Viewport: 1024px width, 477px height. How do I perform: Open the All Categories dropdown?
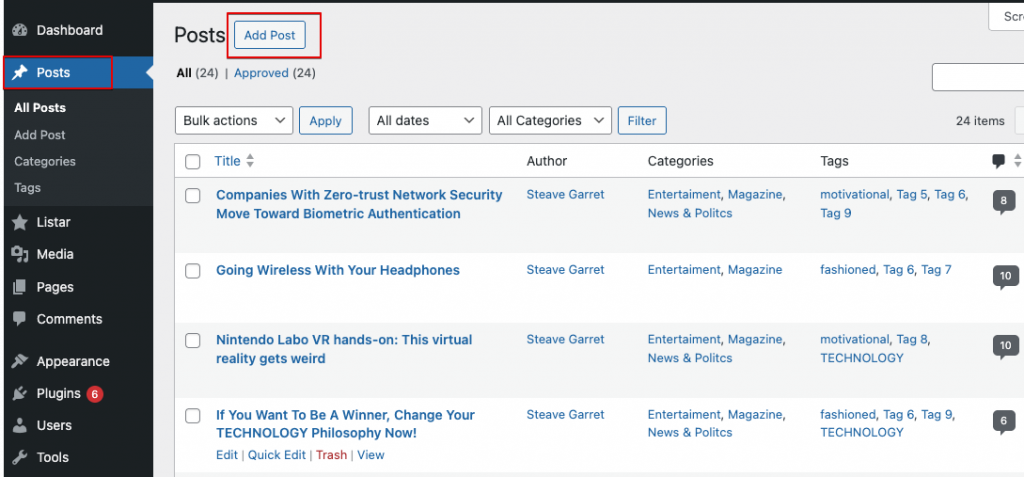point(550,121)
